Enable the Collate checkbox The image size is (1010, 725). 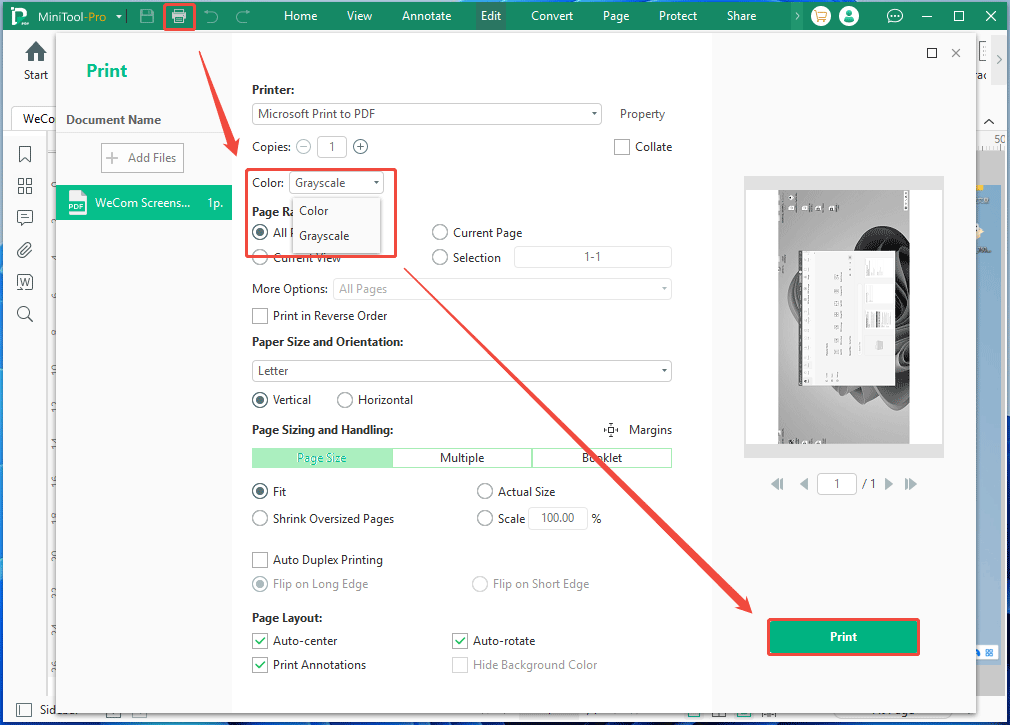[x=621, y=146]
